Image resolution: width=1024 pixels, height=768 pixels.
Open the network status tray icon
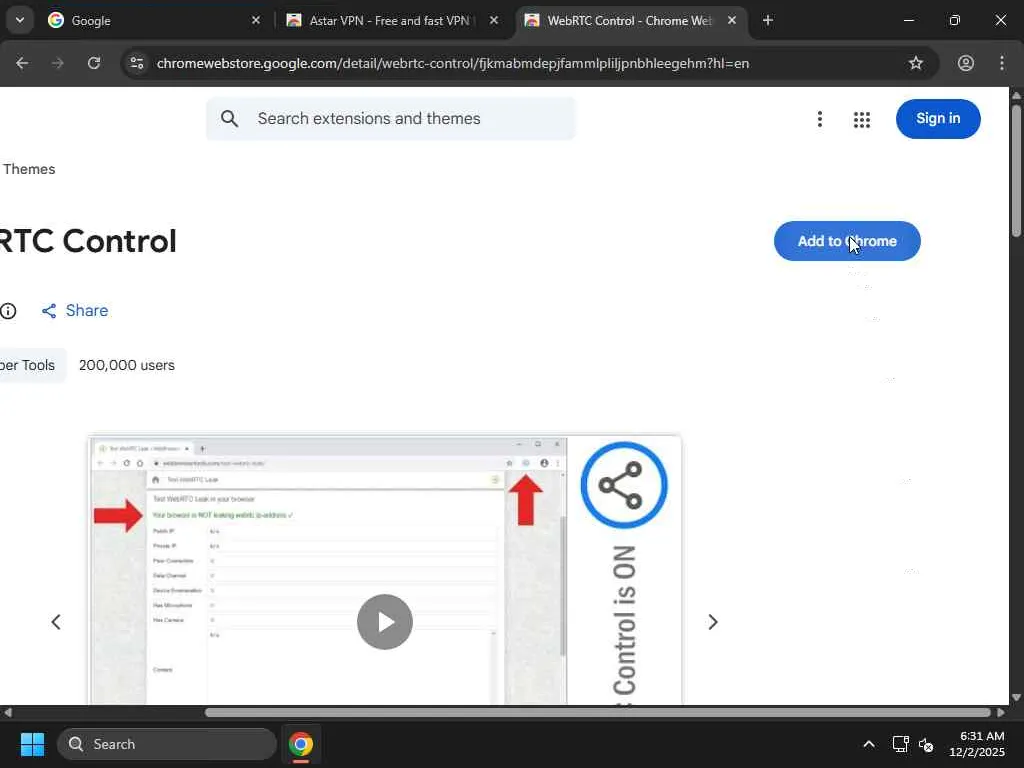click(901, 744)
